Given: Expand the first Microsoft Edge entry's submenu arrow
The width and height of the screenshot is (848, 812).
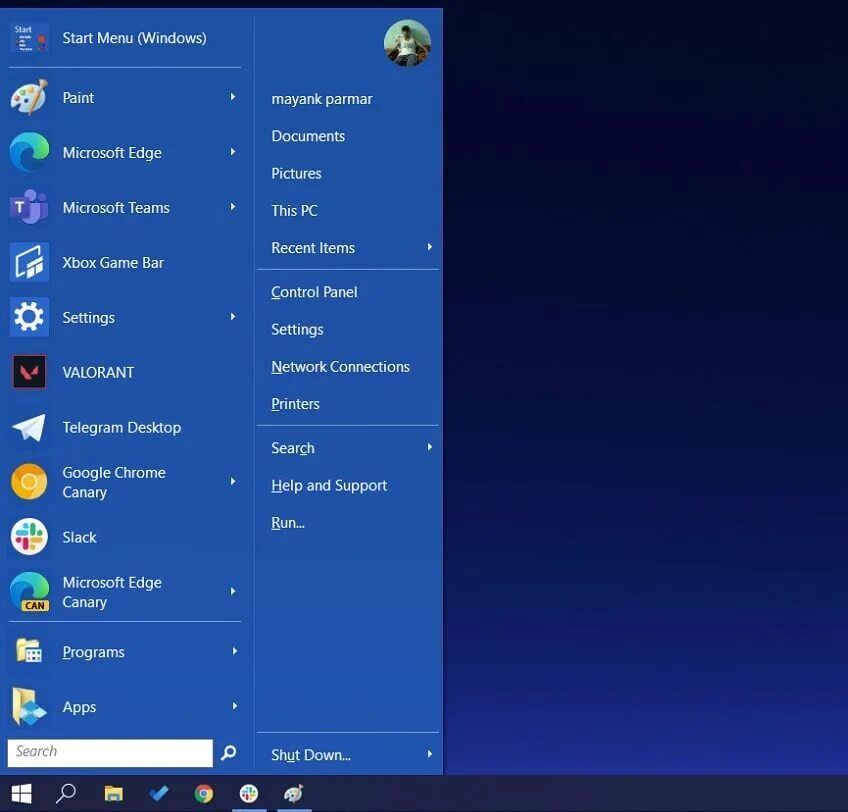Looking at the screenshot, I should [233, 152].
